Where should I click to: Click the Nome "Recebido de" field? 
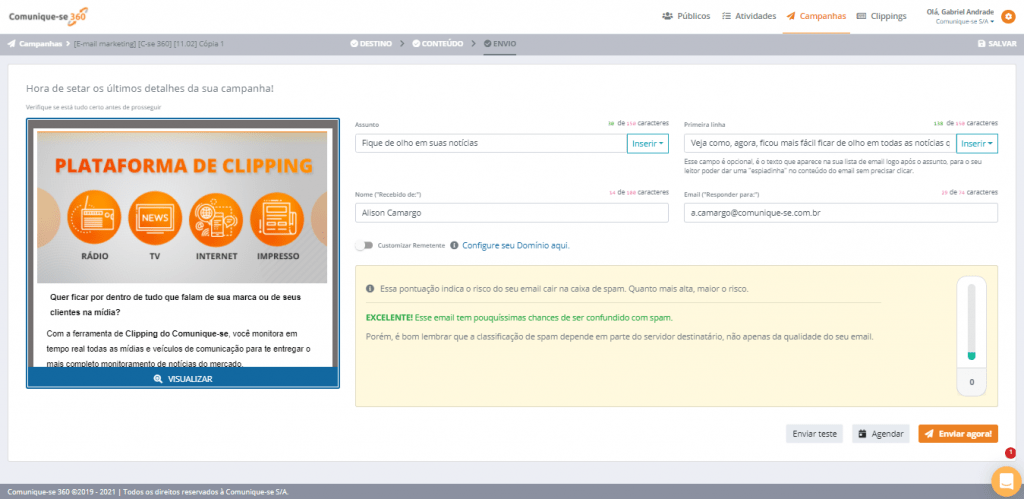tap(512, 213)
